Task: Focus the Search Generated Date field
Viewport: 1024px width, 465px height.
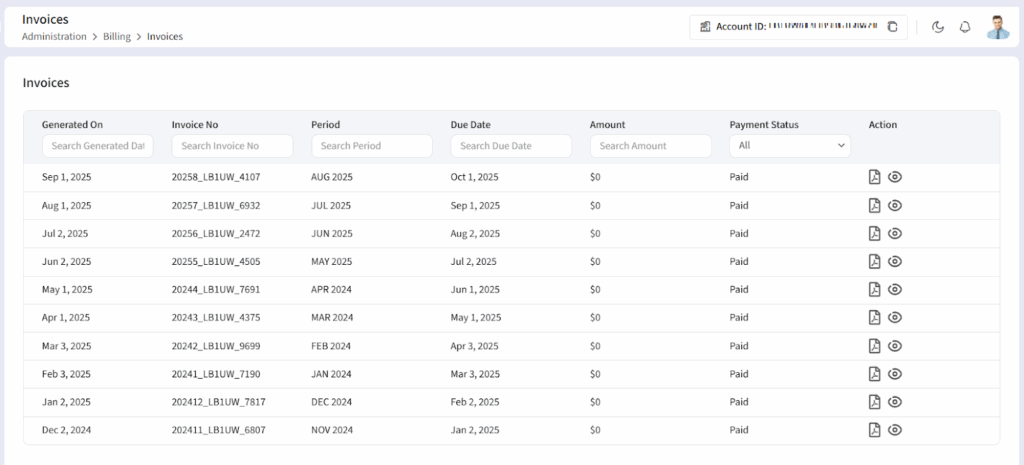Action: click(97, 146)
